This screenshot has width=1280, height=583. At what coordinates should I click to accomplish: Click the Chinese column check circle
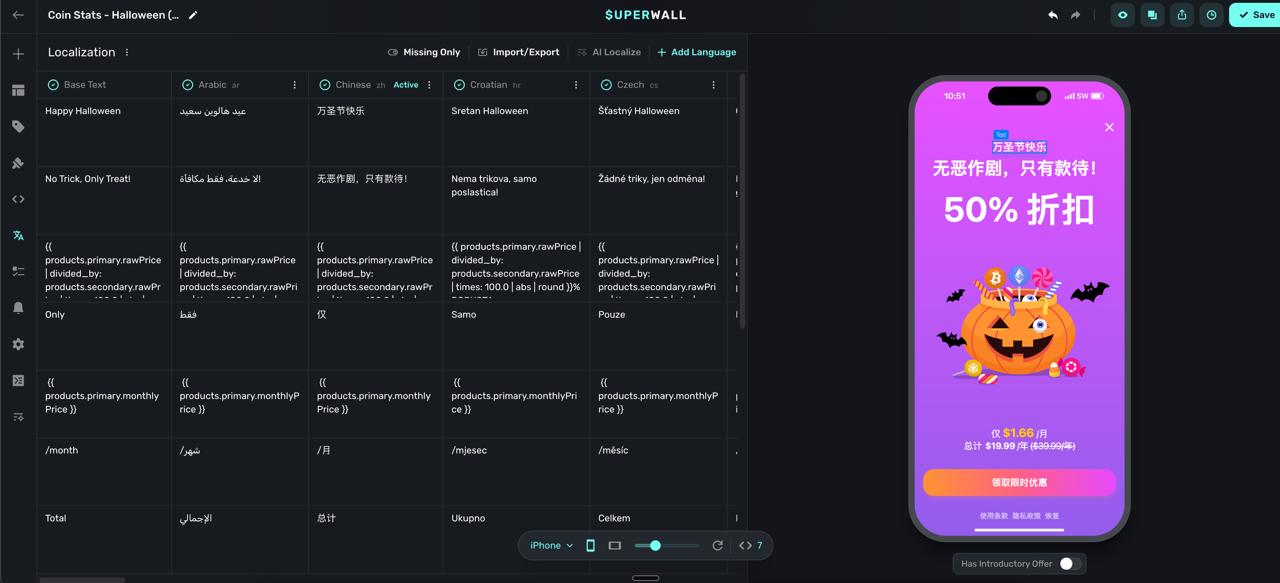pos(325,85)
